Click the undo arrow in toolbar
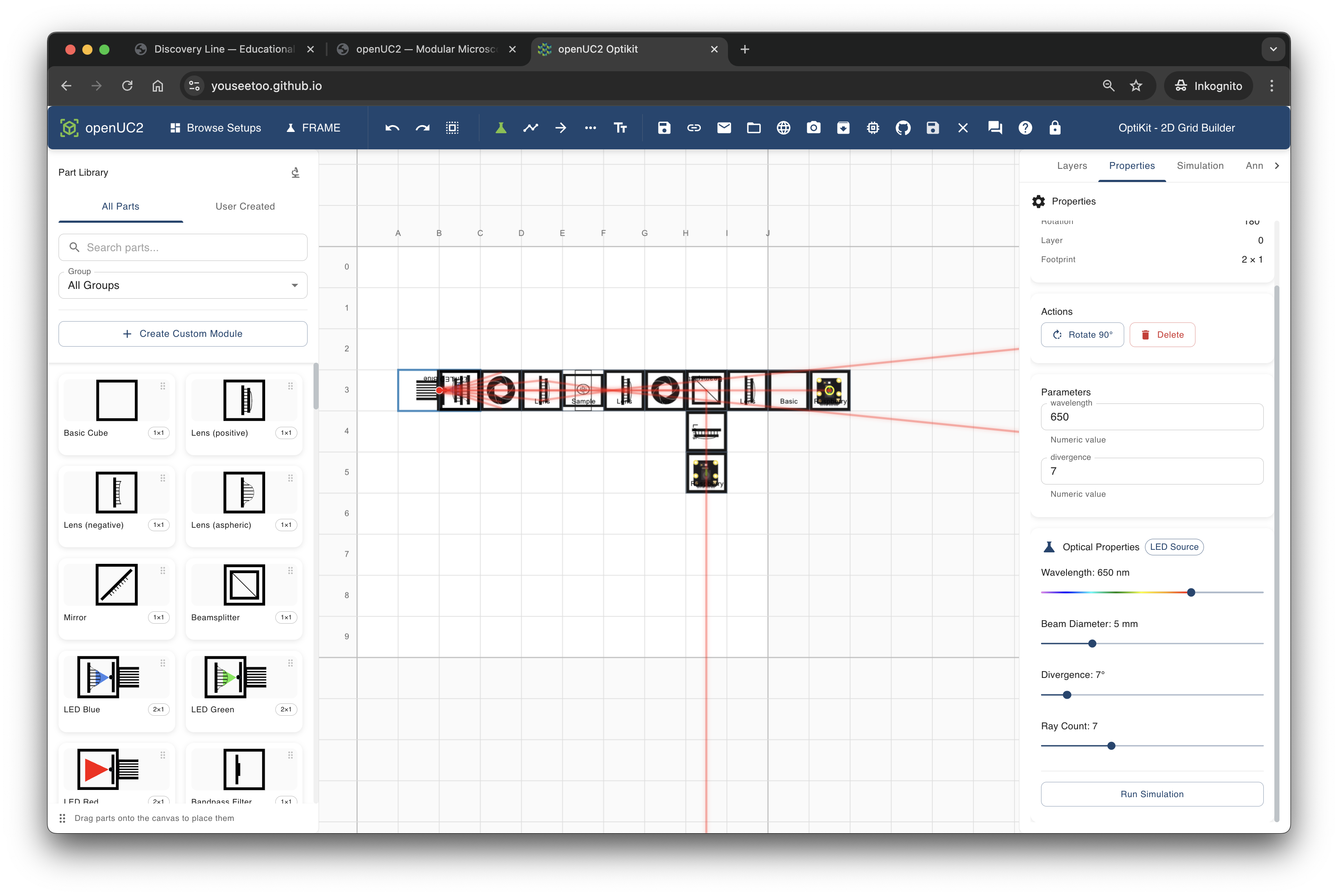This screenshot has height=896, width=1338. [x=392, y=128]
